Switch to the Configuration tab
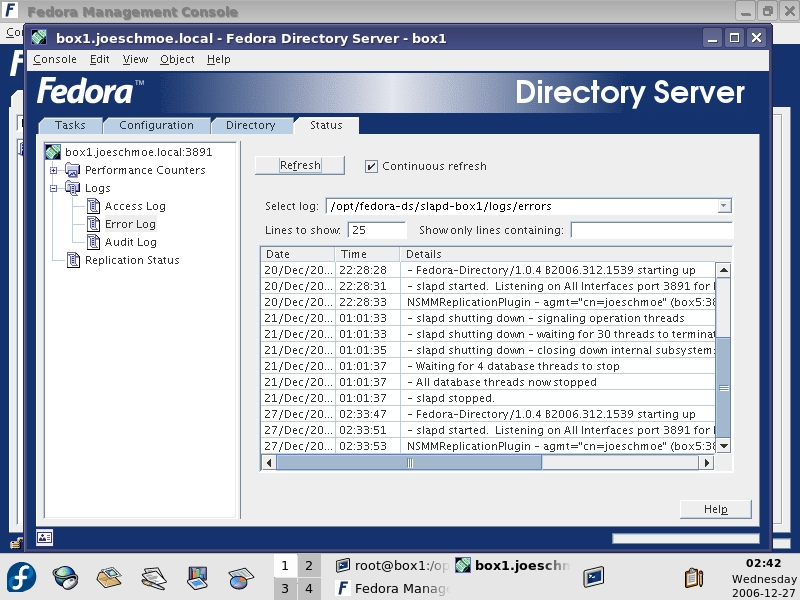Image resolution: width=800 pixels, height=600 pixels. pos(156,125)
